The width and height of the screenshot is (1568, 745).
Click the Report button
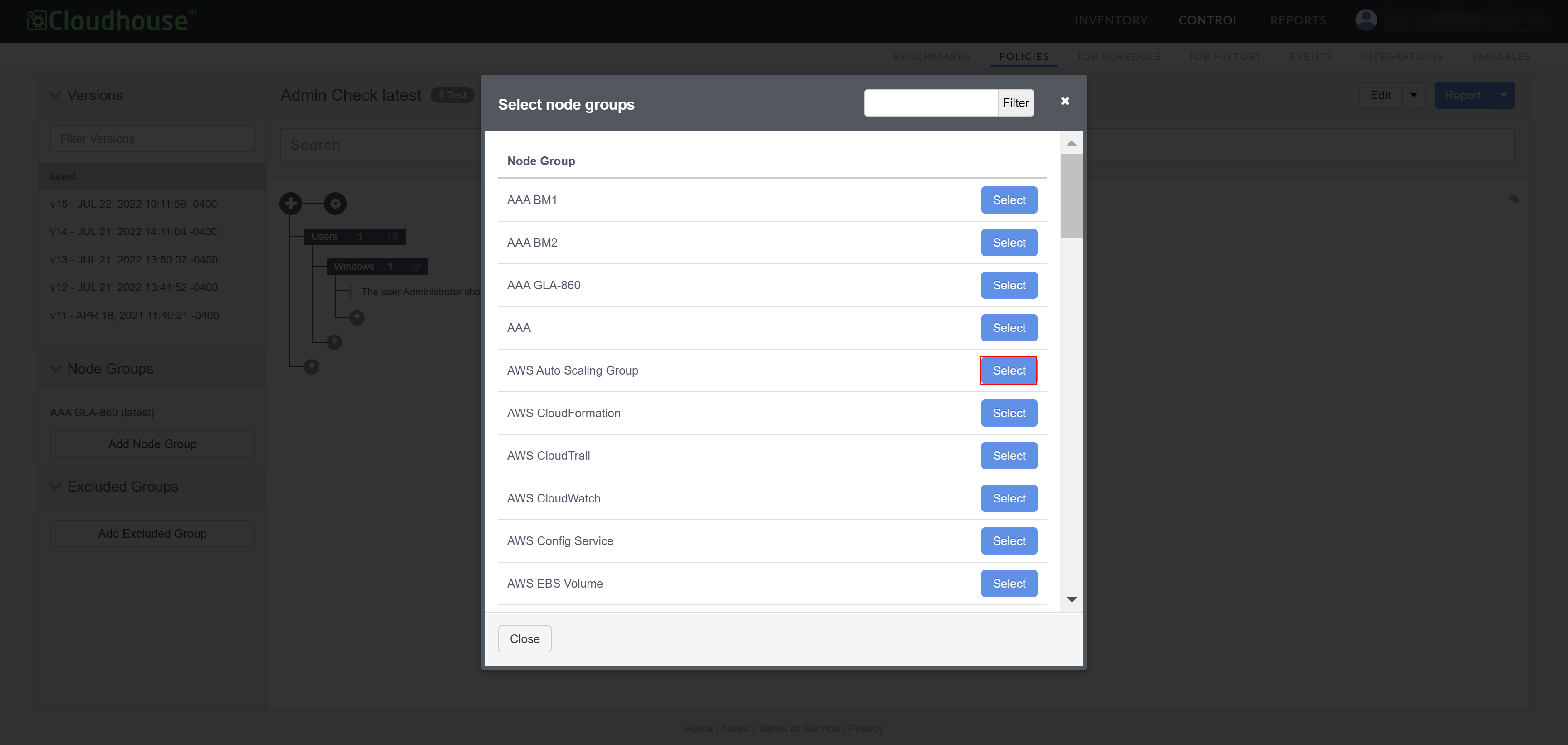1463,96
